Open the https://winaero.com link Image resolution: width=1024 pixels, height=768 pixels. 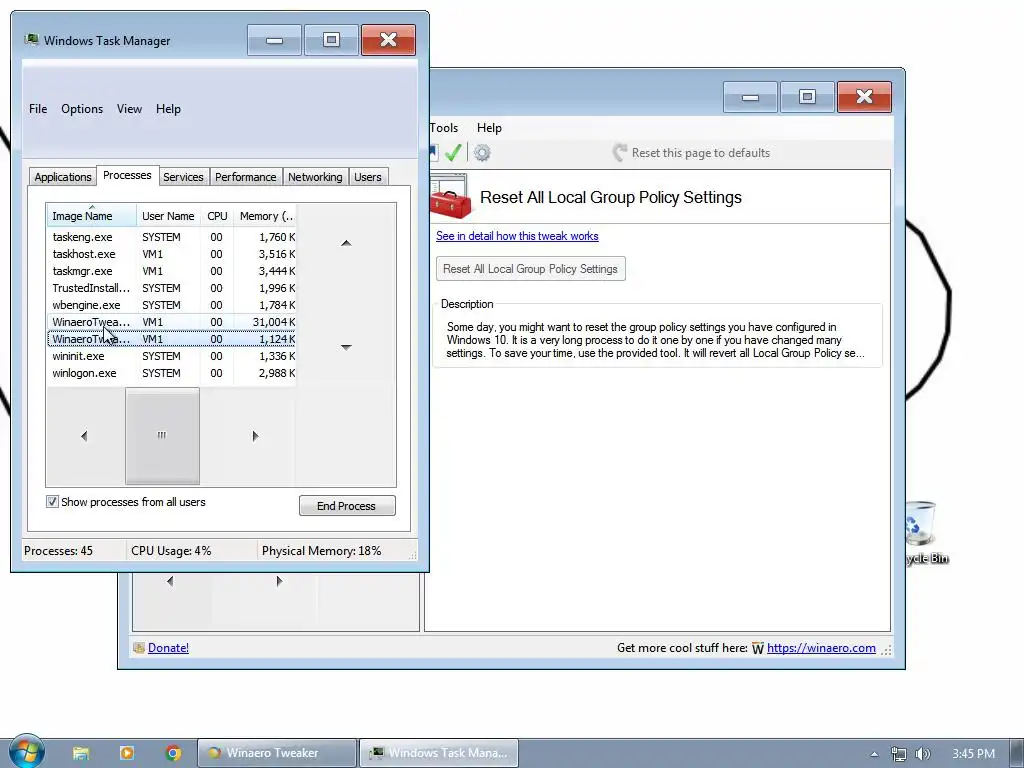[x=821, y=648]
